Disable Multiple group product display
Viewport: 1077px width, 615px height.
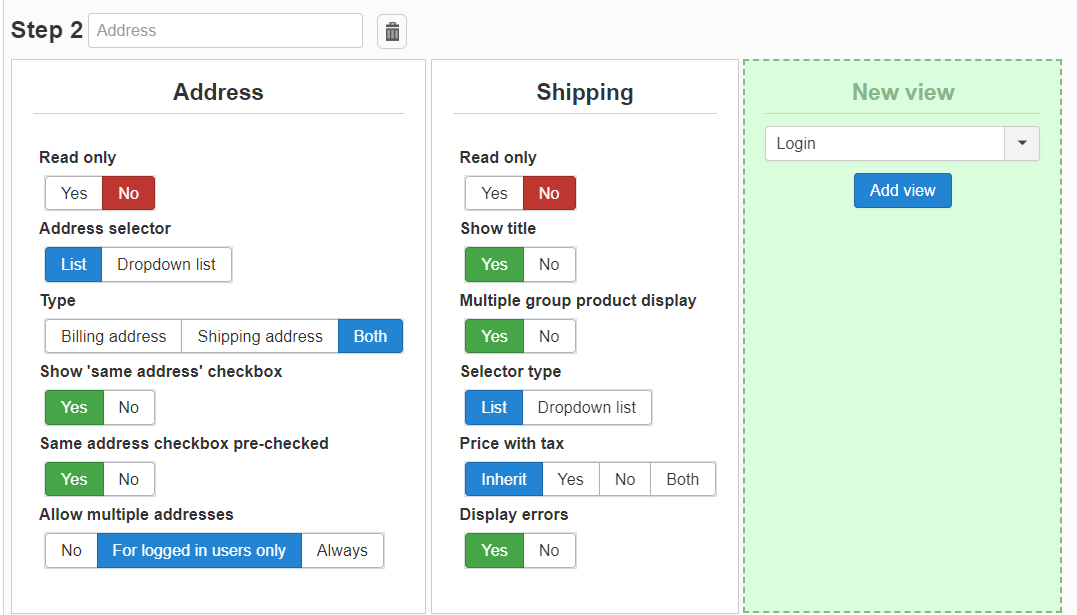[x=549, y=336]
